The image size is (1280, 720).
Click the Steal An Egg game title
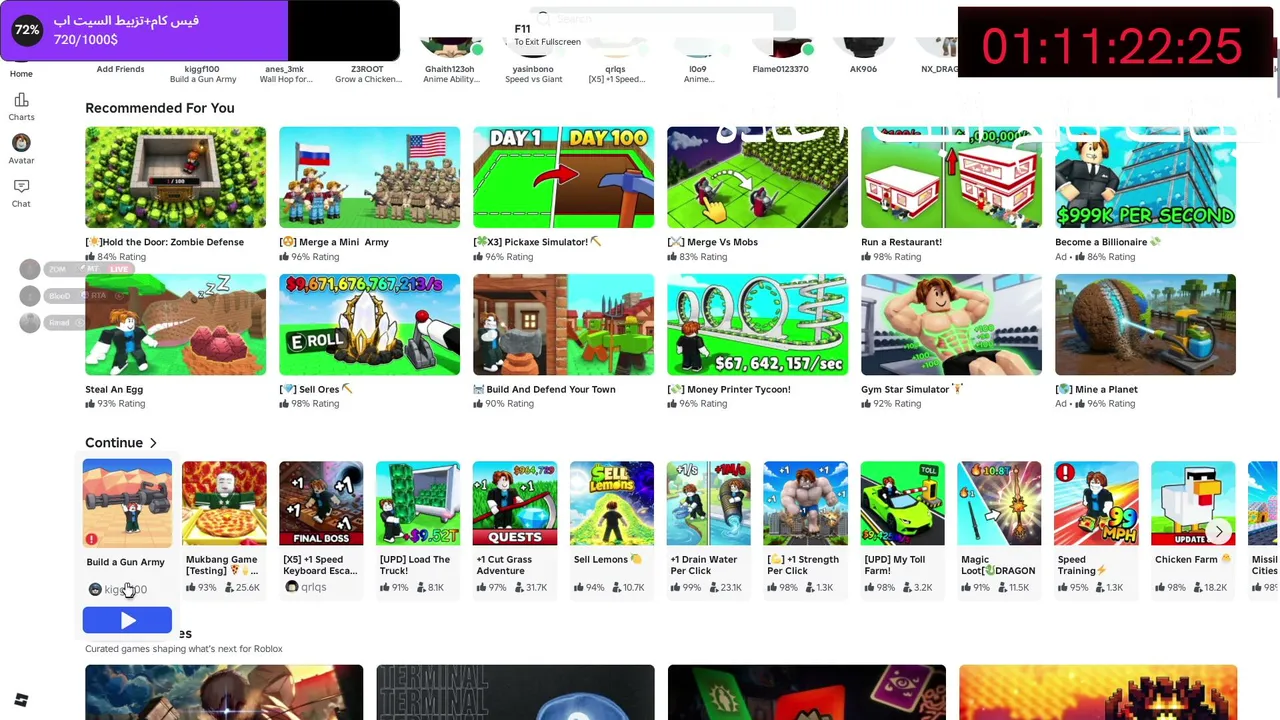click(114, 389)
